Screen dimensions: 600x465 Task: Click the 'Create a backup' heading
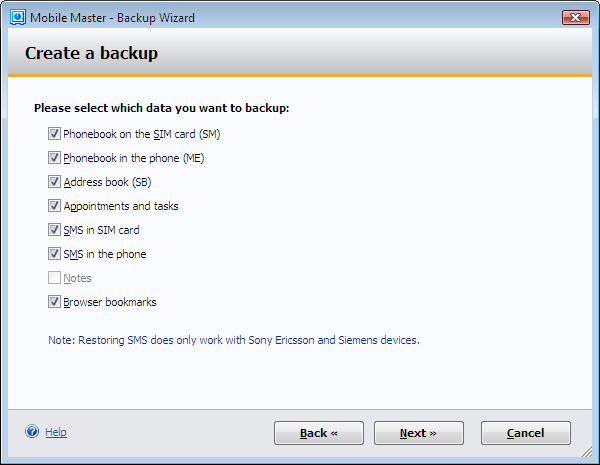(91, 53)
